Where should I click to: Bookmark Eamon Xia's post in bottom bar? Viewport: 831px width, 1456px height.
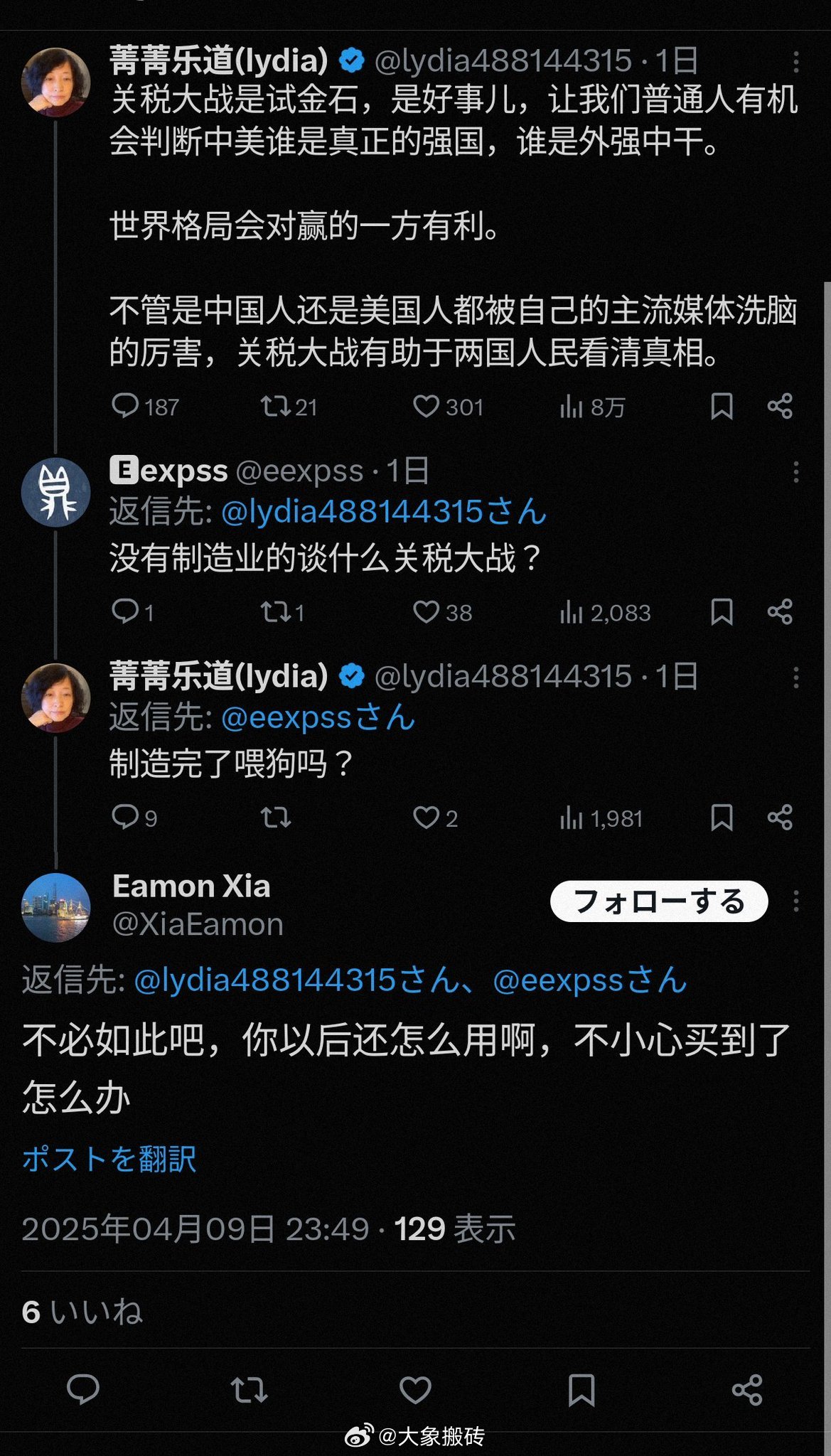pos(581,1389)
